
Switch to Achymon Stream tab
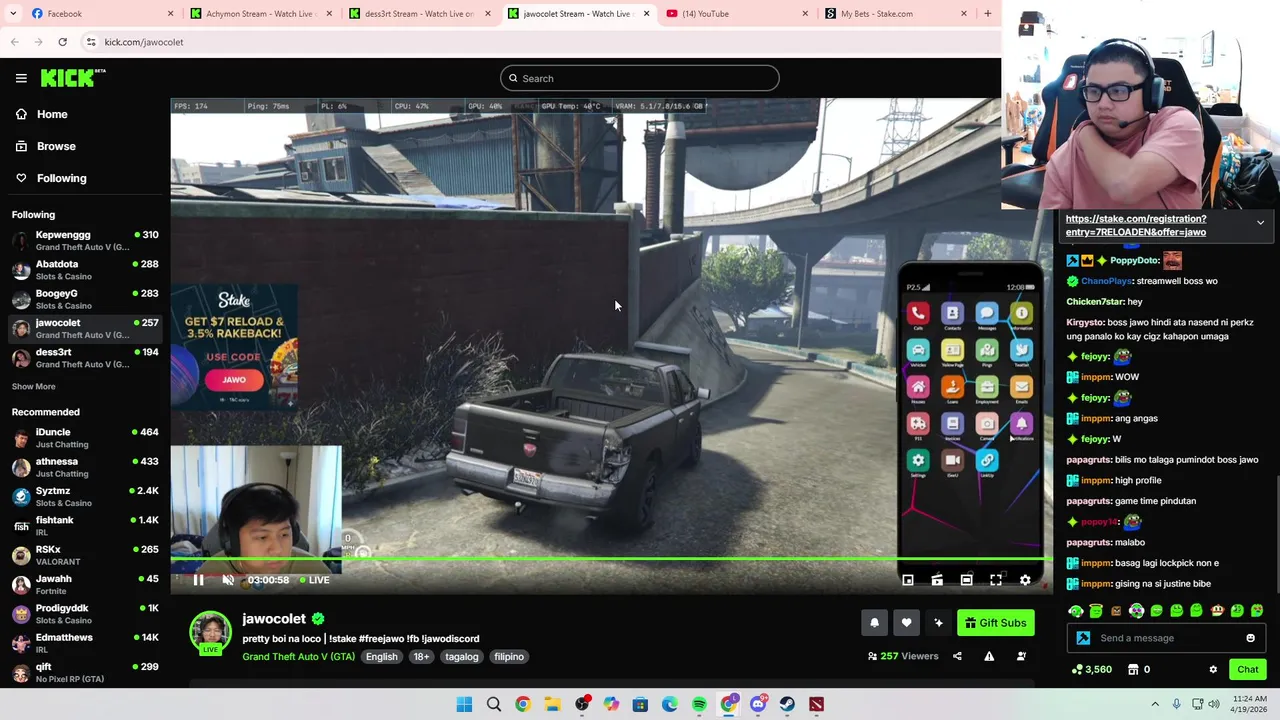[x=260, y=14]
